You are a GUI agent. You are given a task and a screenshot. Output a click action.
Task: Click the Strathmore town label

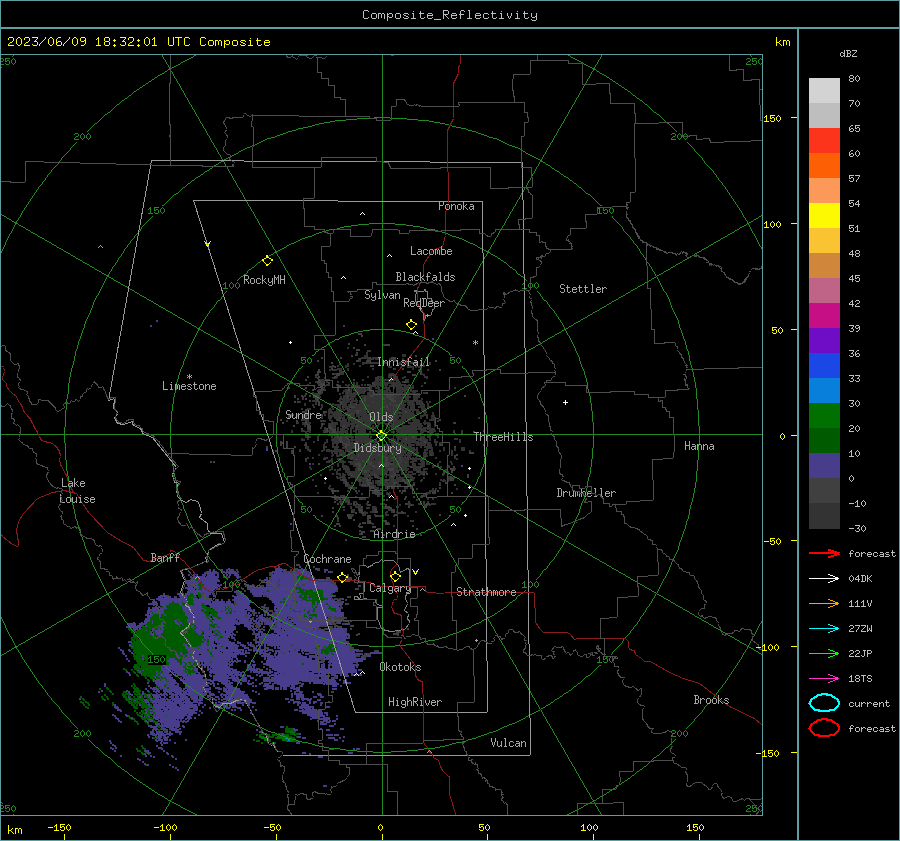coord(486,592)
